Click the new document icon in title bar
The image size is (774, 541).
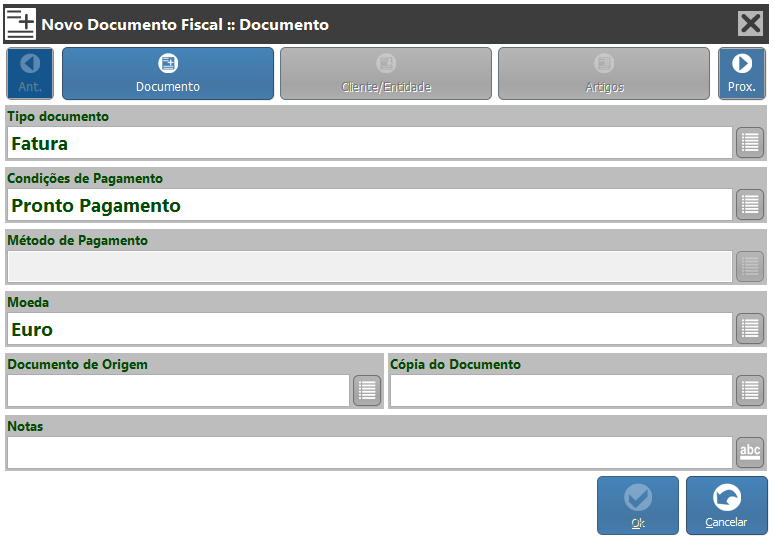pyautogui.click(x=21, y=24)
